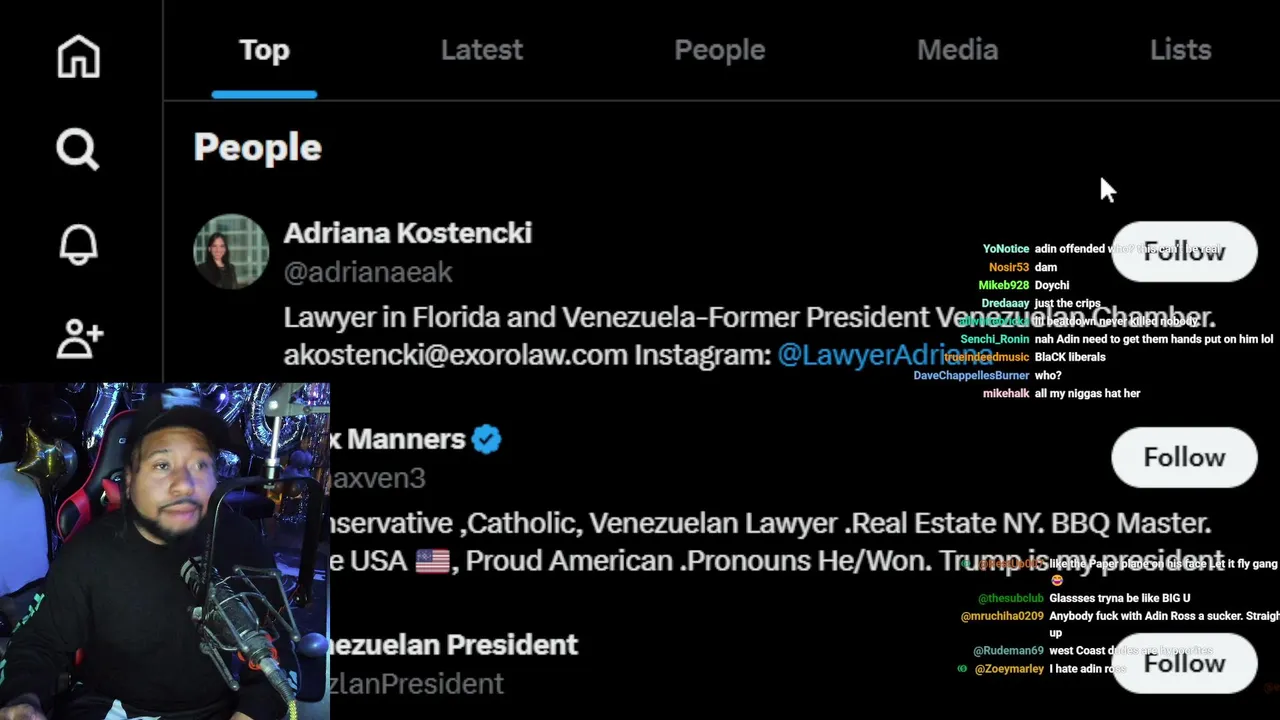Open the Search magnifier icon
1280x720 pixels.
(78, 150)
